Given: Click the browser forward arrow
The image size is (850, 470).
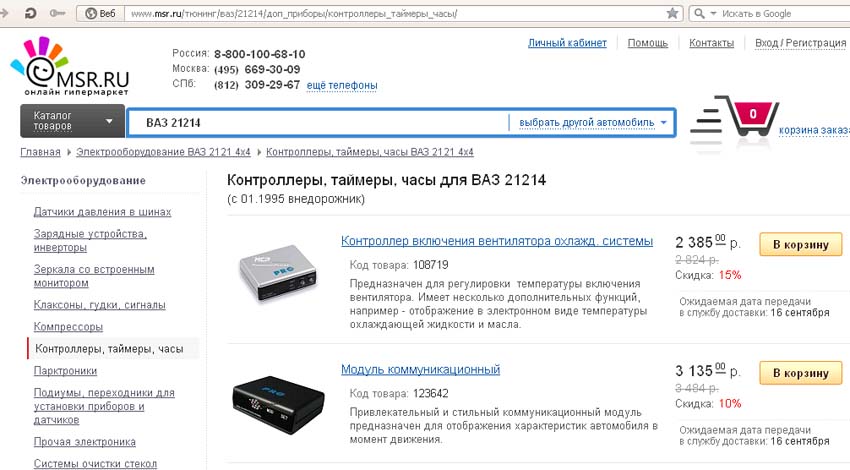Looking at the screenshot, I should (x=4, y=13).
